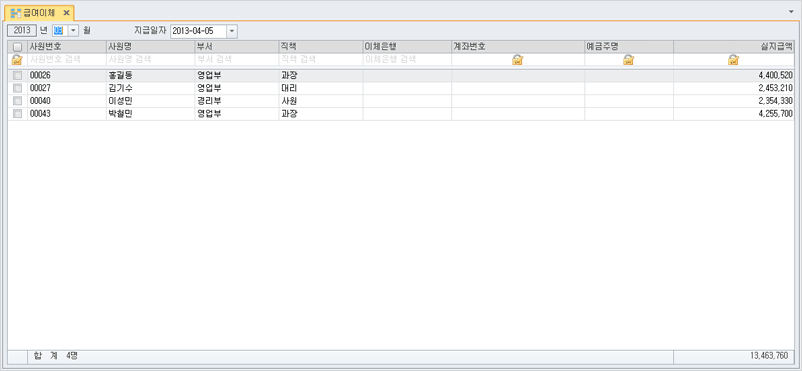802x371 pixels.
Task: Click the empty 예금주명 cell for 이성민
Action: 629,101
